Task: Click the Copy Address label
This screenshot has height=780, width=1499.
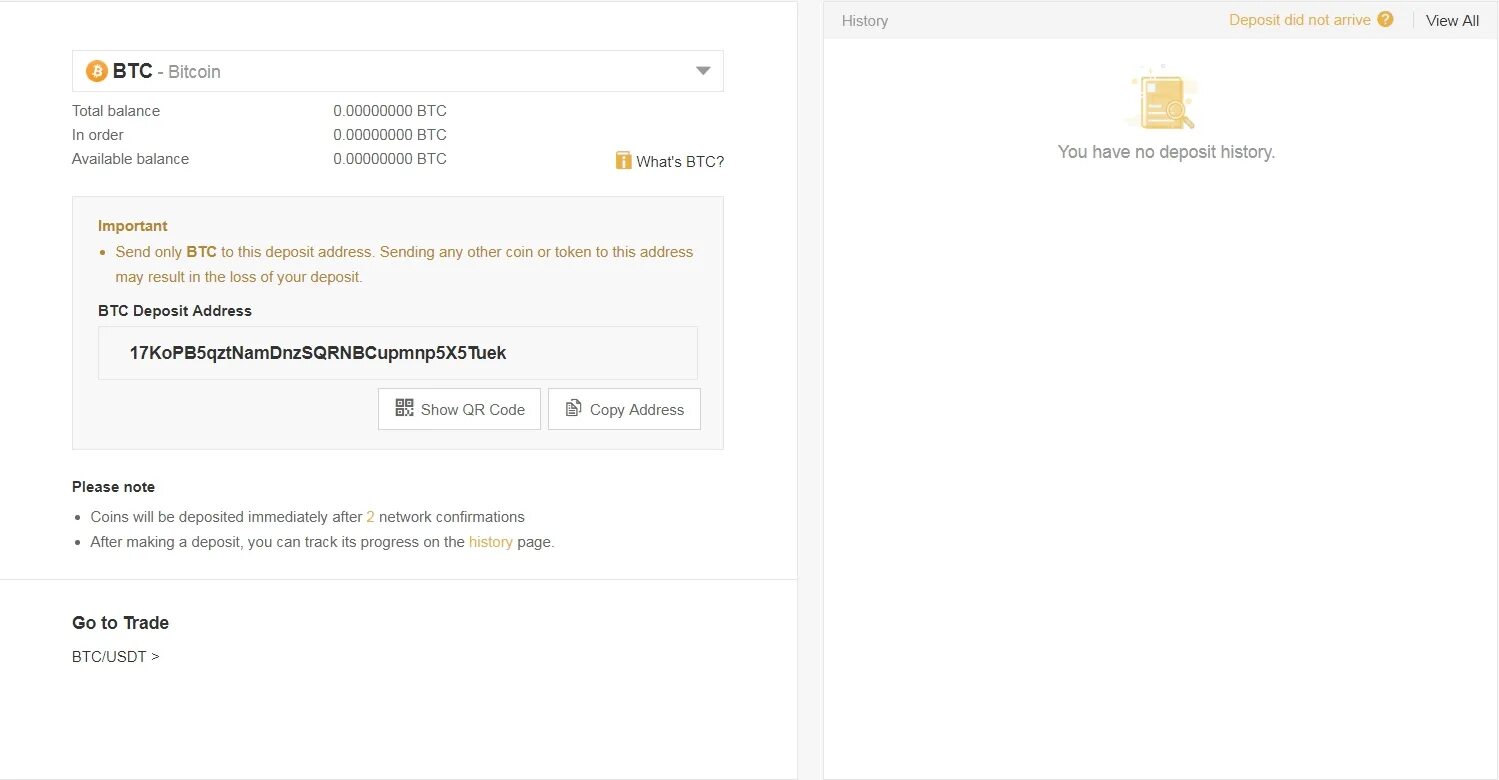Action: (x=637, y=410)
